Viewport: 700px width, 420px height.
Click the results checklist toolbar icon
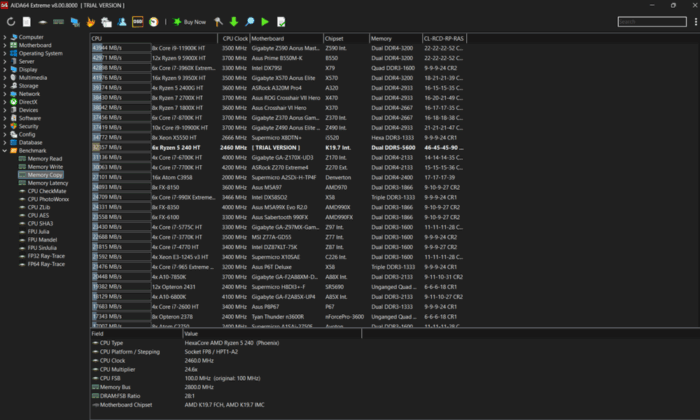(x=281, y=21)
